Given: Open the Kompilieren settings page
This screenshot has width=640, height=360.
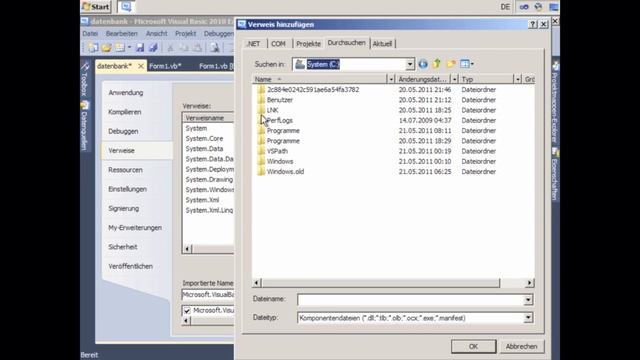Looking at the screenshot, I should tap(125, 112).
